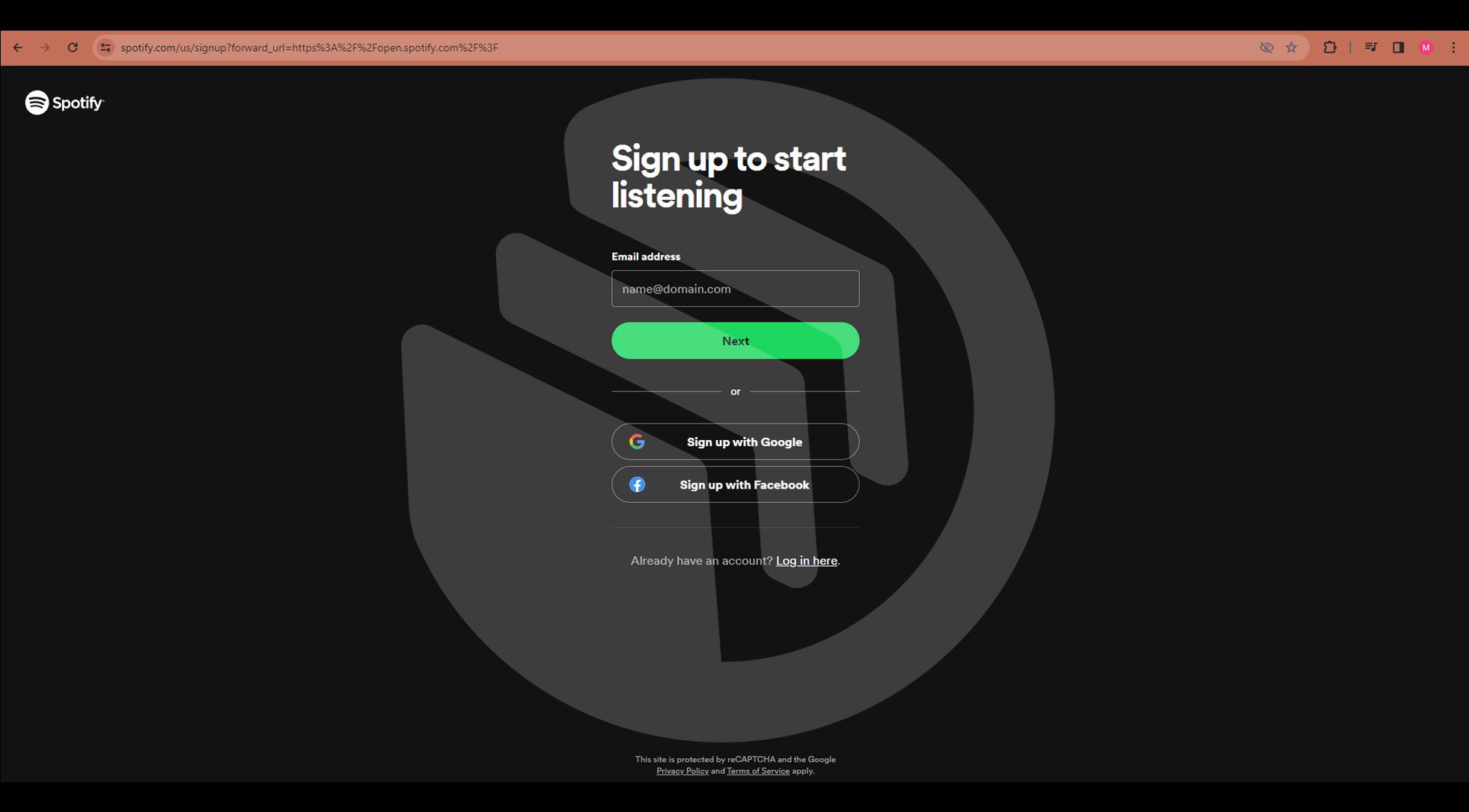The height and width of the screenshot is (812, 1469).
Task: Click the Facebook icon on signup button
Action: click(636, 484)
